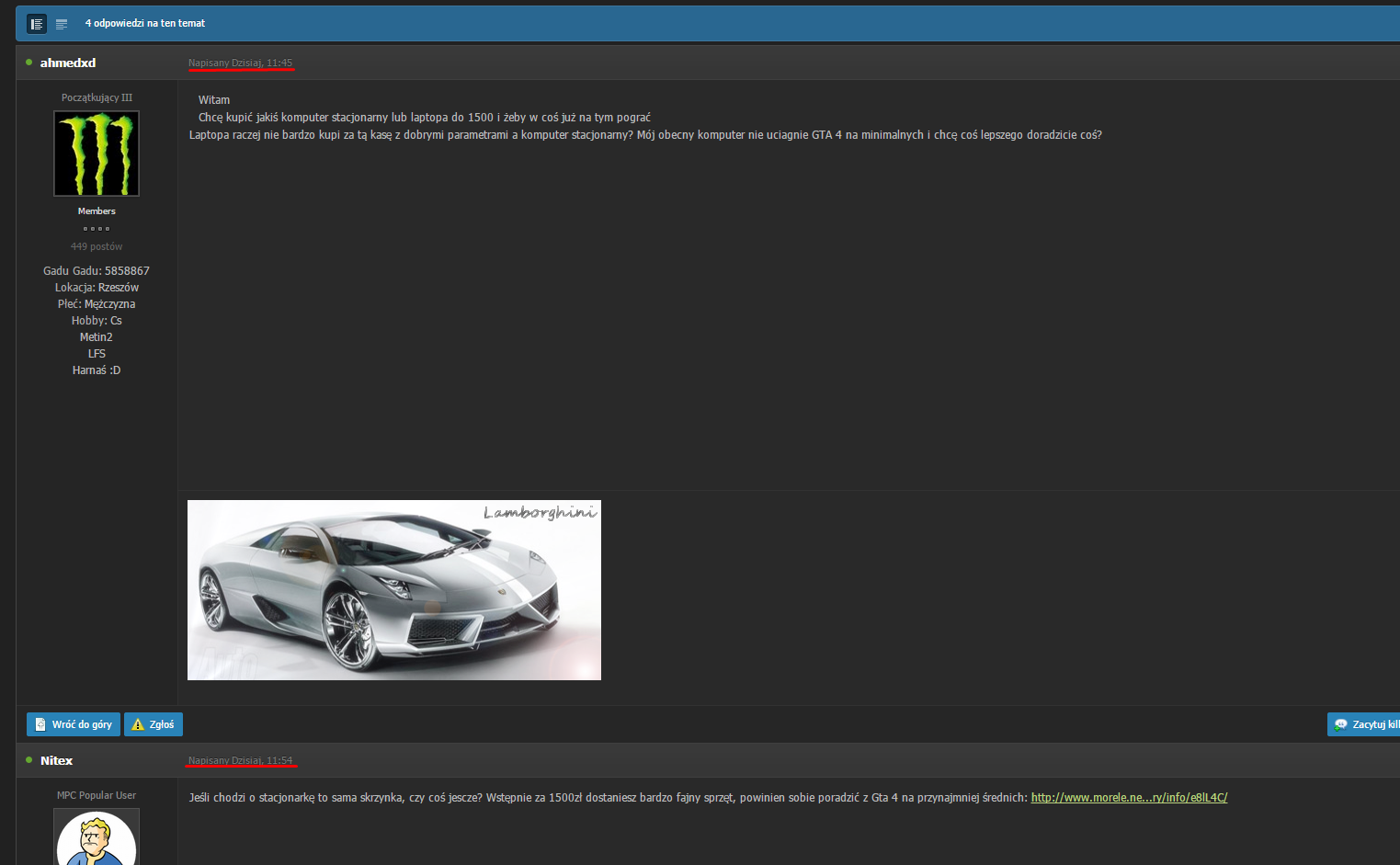Follow the morele.net link in Nitex's post
Viewport: 1400px width, 865px height.
click(1129, 797)
